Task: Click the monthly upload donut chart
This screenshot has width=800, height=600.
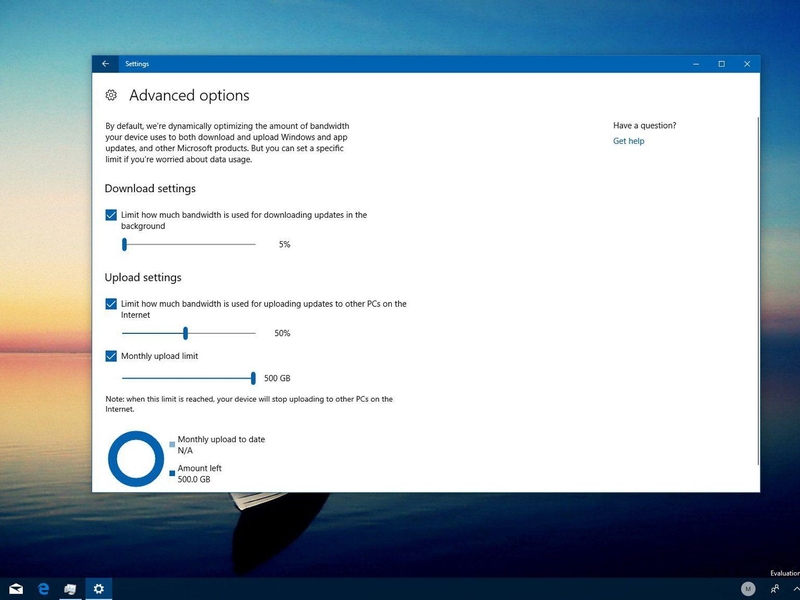Action: tap(136, 459)
